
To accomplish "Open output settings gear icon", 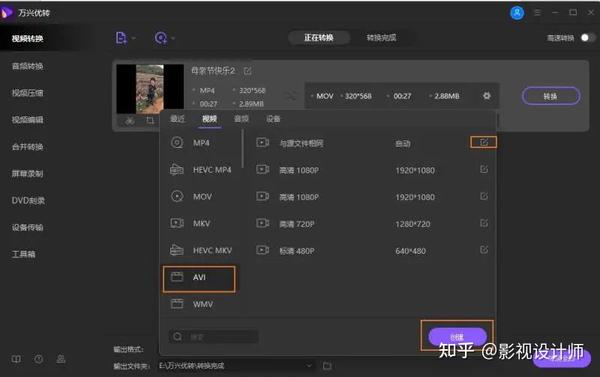I will pos(487,96).
